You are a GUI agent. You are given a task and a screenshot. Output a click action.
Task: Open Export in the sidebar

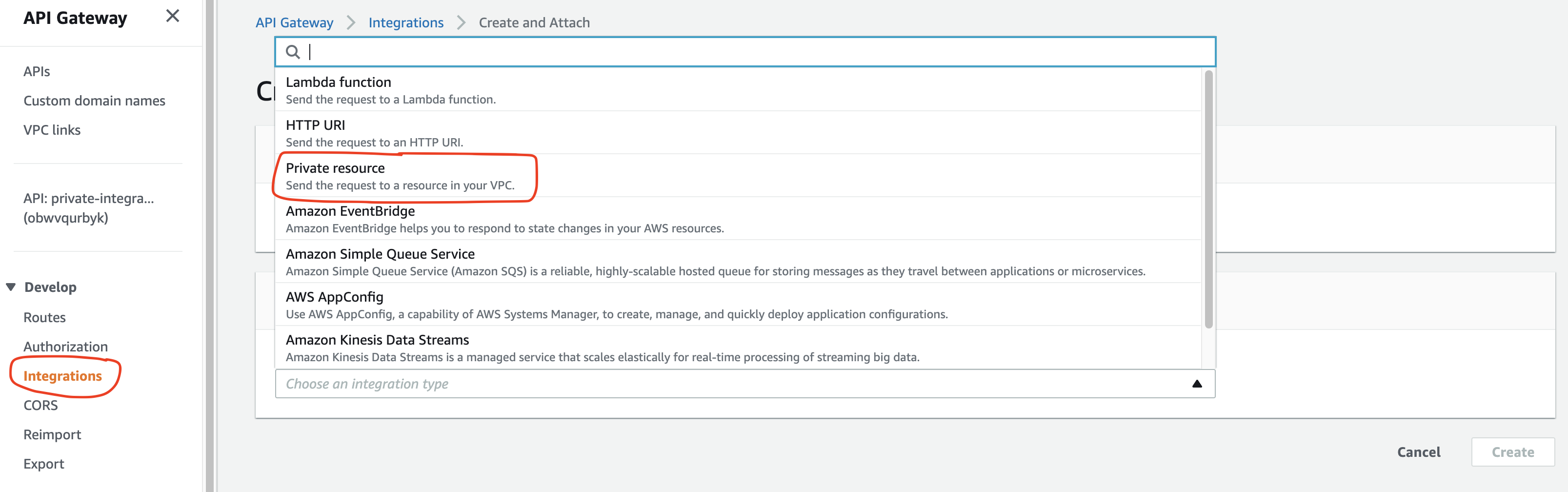[43, 463]
